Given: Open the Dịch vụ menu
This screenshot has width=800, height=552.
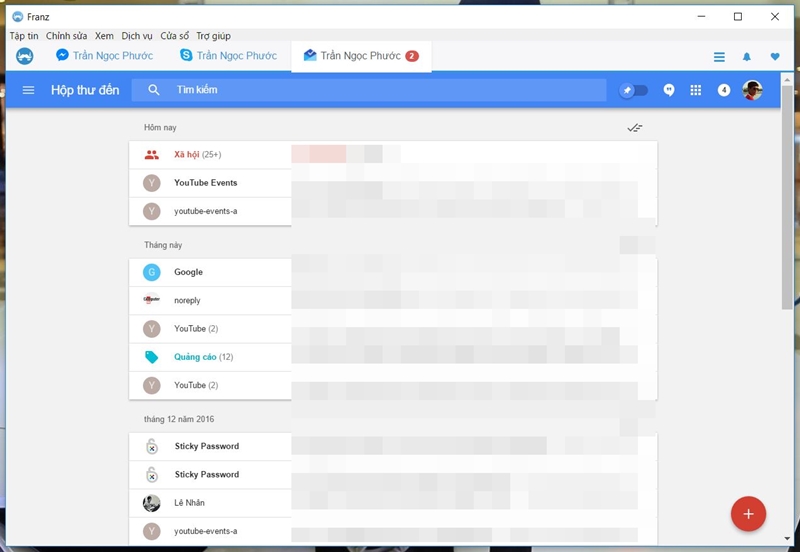Looking at the screenshot, I should click(x=137, y=36).
